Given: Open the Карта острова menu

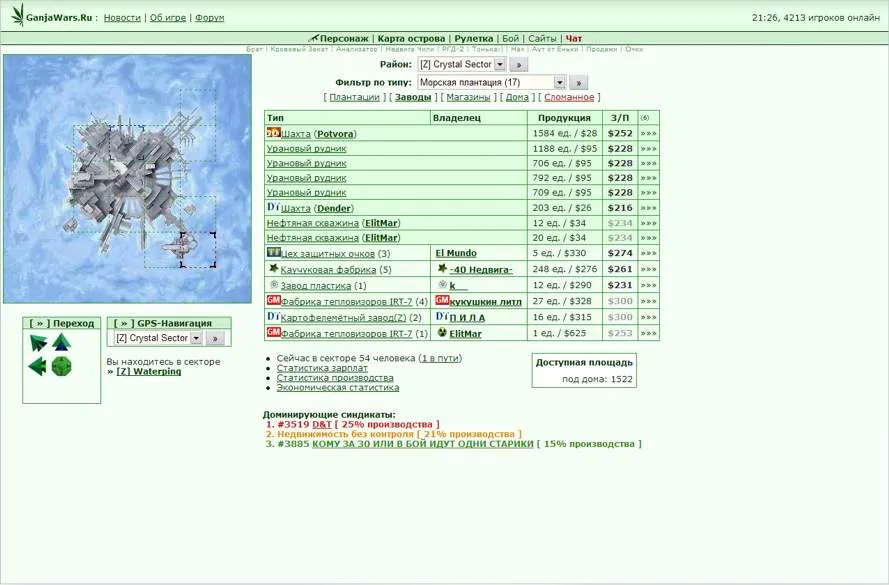Looking at the screenshot, I should tap(411, 39).
